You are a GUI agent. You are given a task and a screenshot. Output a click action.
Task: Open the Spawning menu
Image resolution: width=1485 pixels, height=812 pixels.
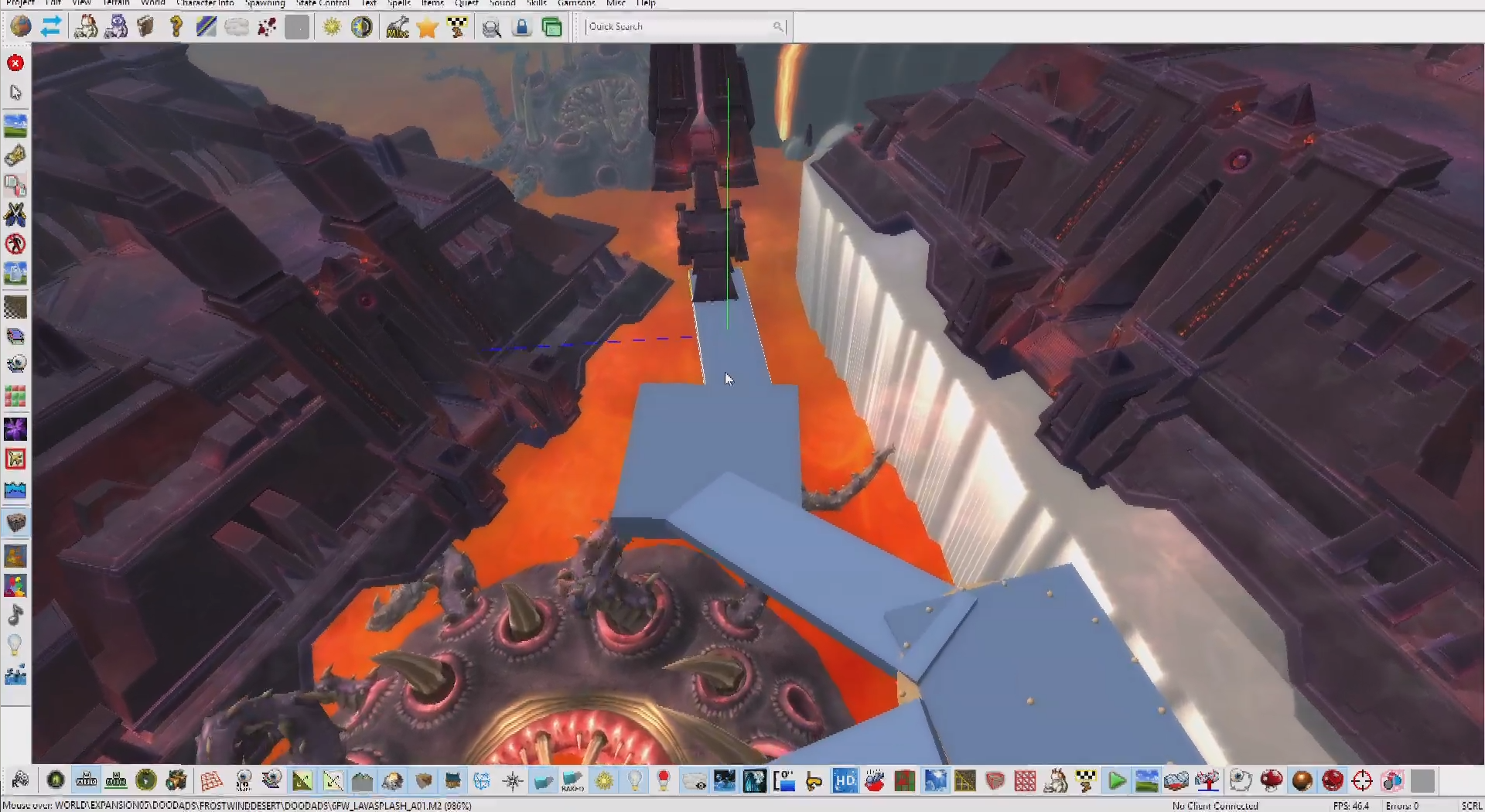pyautogui.click(x=265, y=3)
